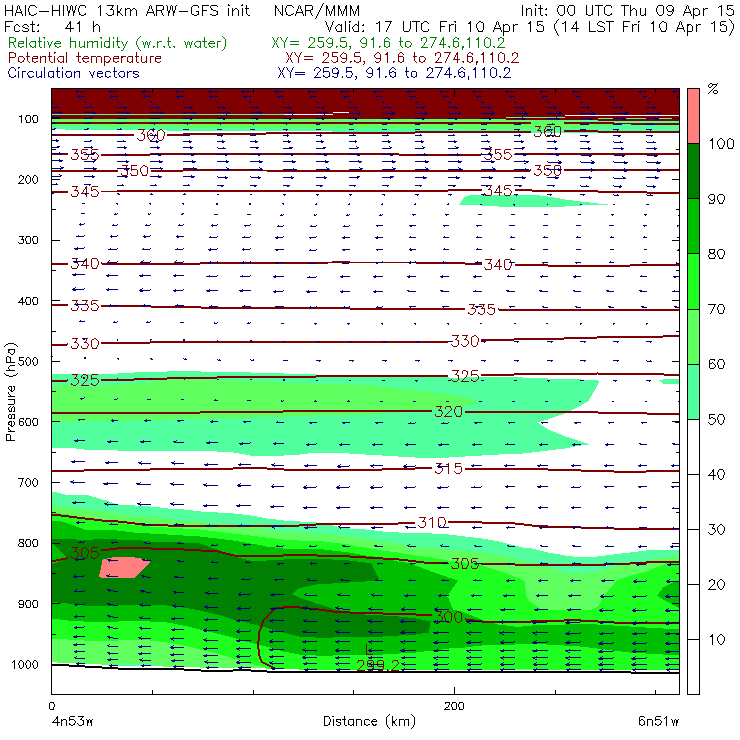The width and height of the screenshot is (740, 740).
Task: Click the 200 hPa pressure axis label
Action: click(x=28, y=179)
